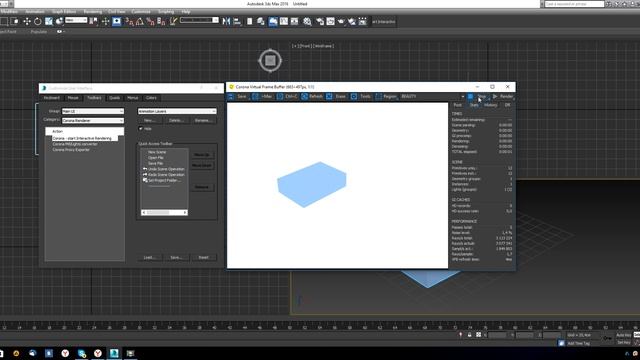This screenshot has width=640, height=360.
Task: Click the Align tool icon
Action: pos(237,21)
